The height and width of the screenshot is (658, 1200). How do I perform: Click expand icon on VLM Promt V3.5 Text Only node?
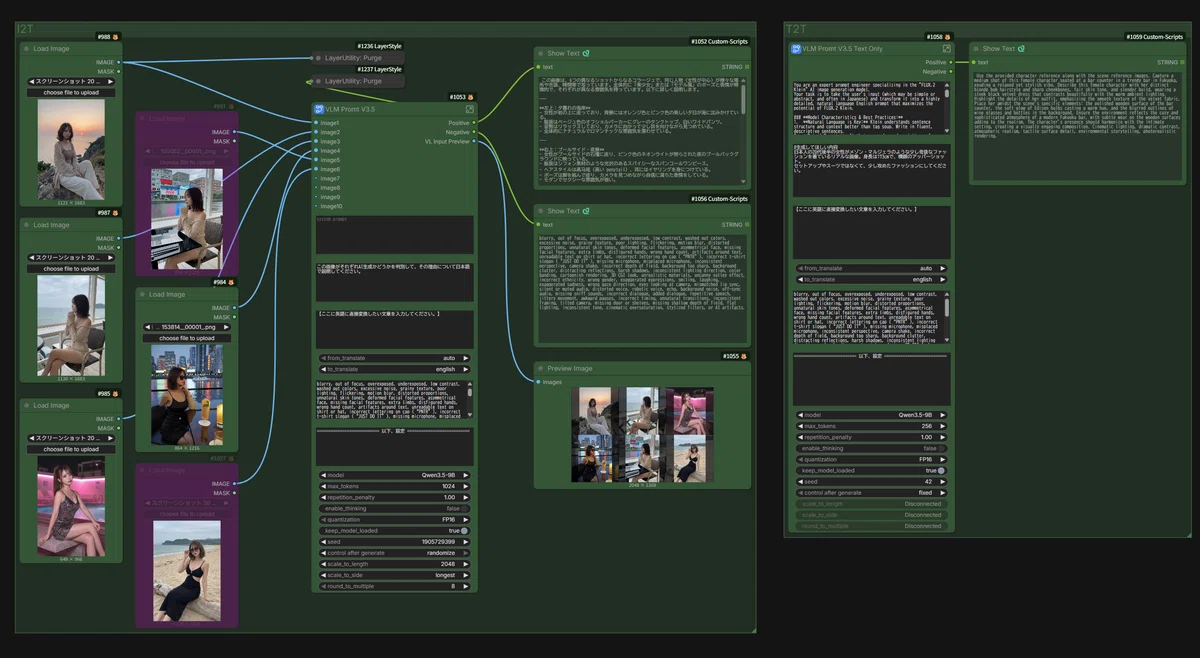[x=946, y=48]
